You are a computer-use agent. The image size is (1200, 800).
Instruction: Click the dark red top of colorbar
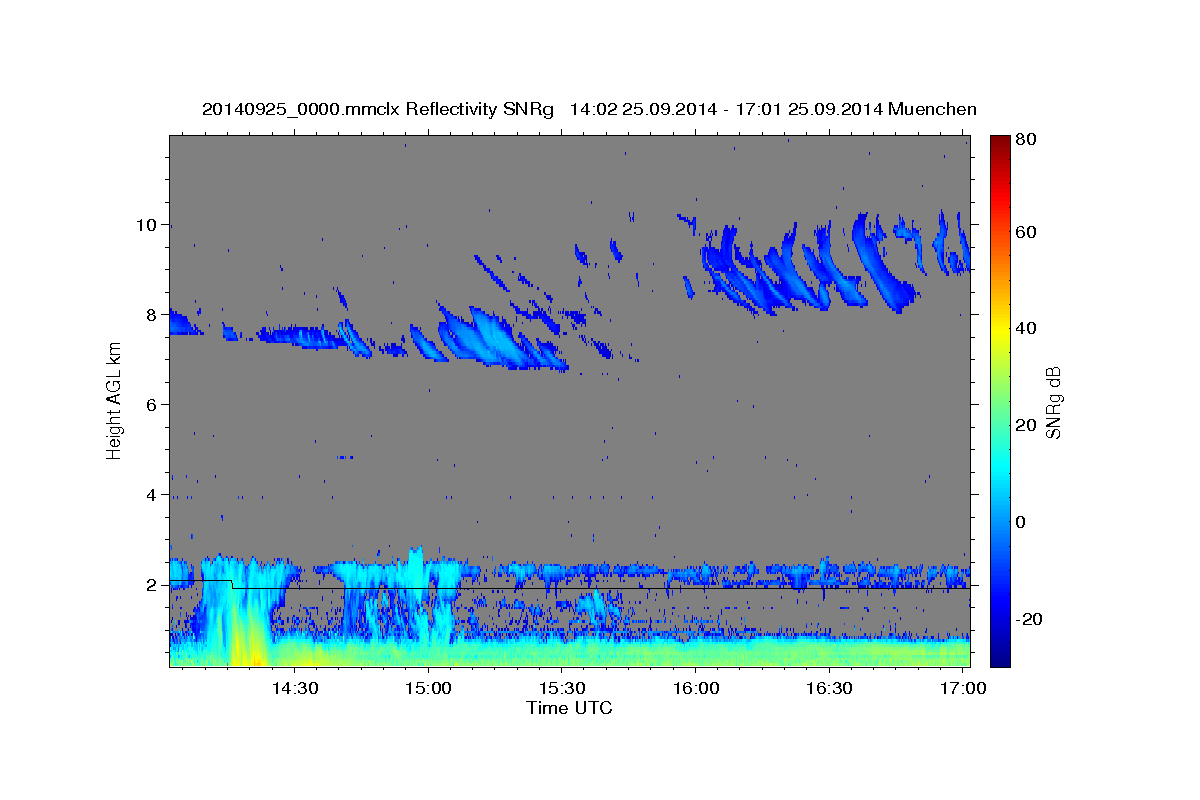(x=1000, y=143)
